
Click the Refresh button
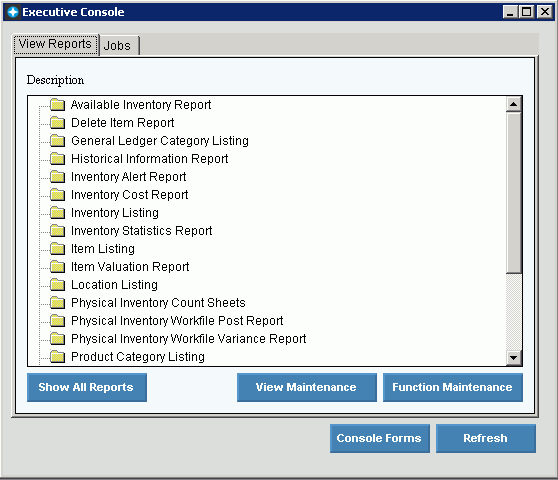pos(486,438)
